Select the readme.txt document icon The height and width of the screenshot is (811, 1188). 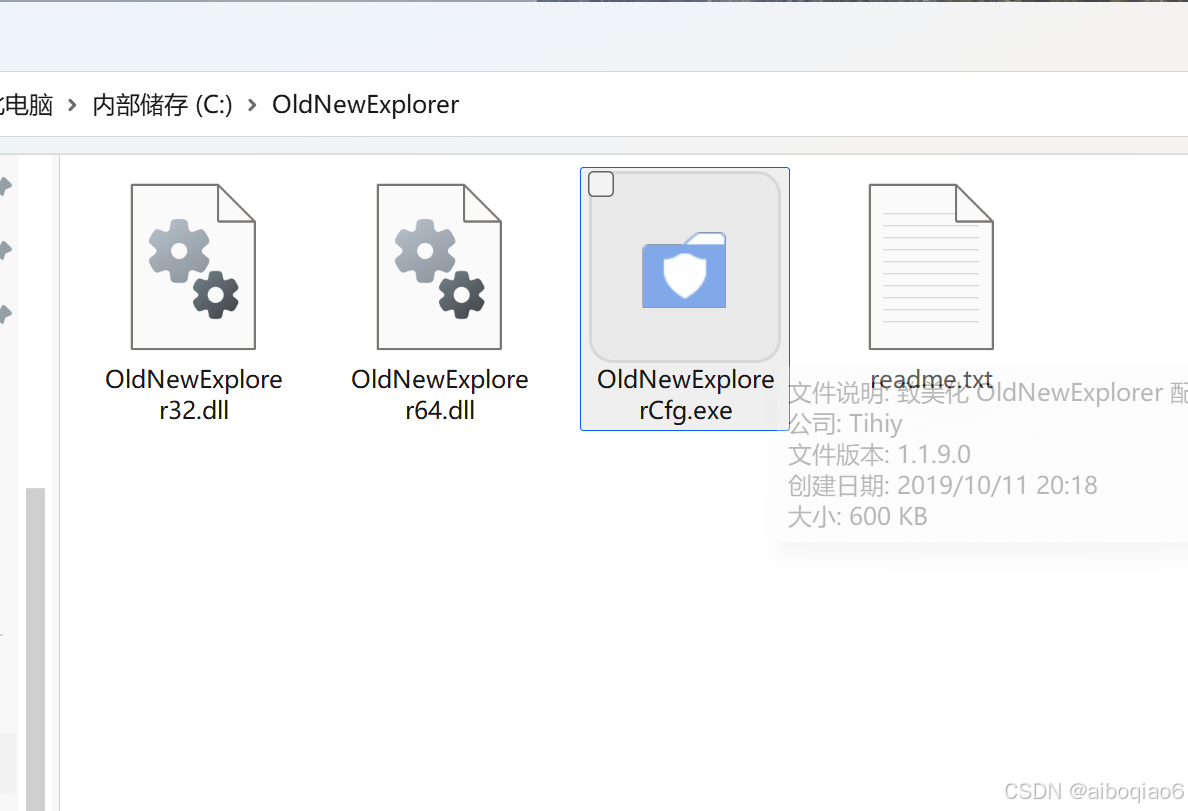point(931,267)
